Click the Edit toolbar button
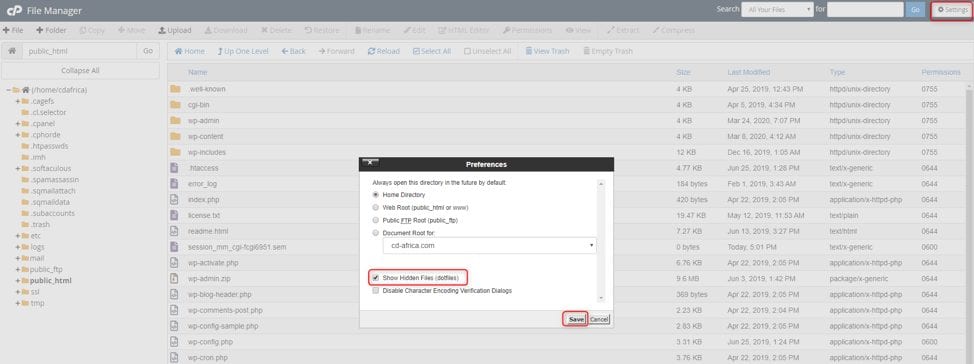Viewport: 974px width, 364px height. point(414,30)
